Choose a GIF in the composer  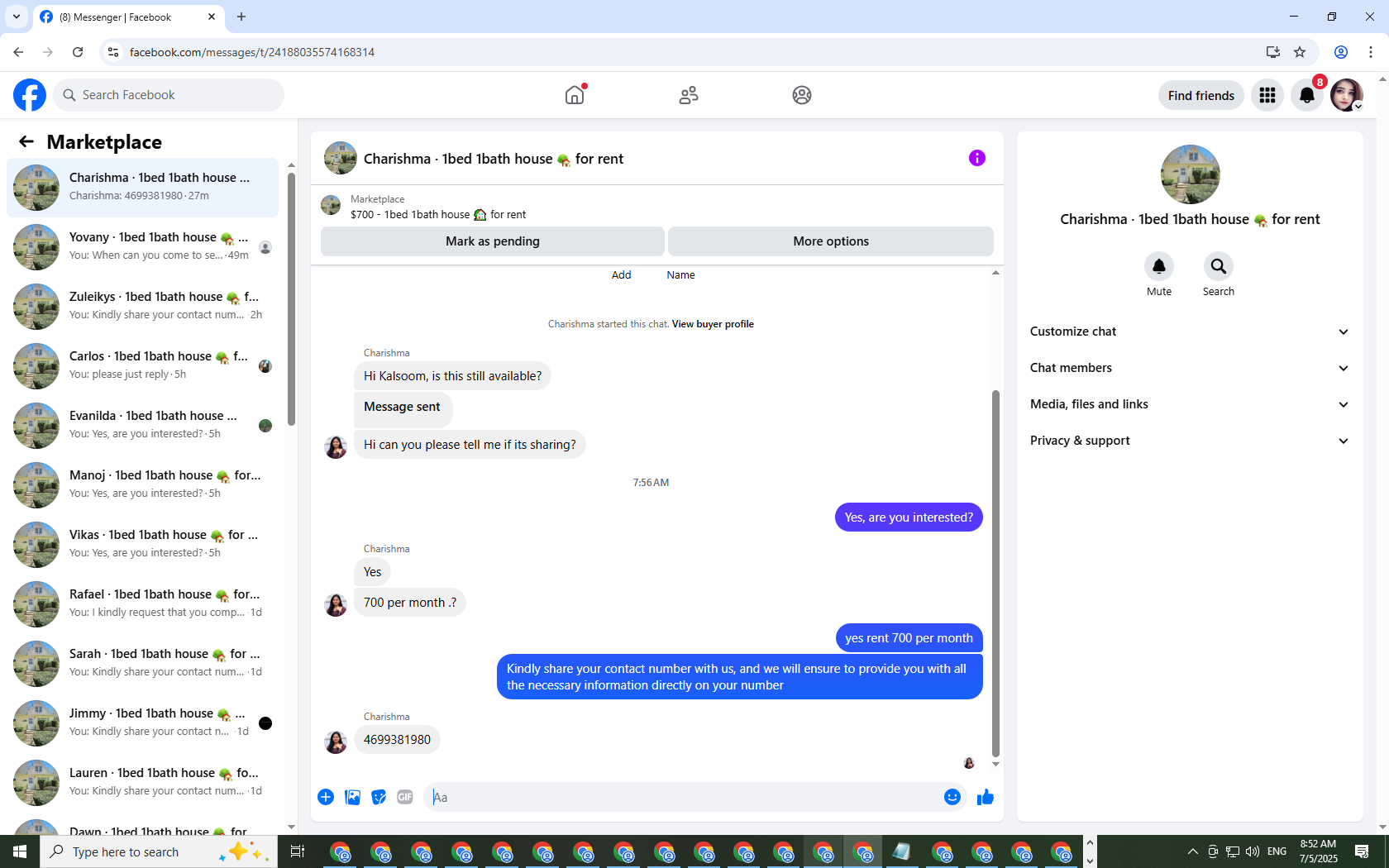point(405,797)
